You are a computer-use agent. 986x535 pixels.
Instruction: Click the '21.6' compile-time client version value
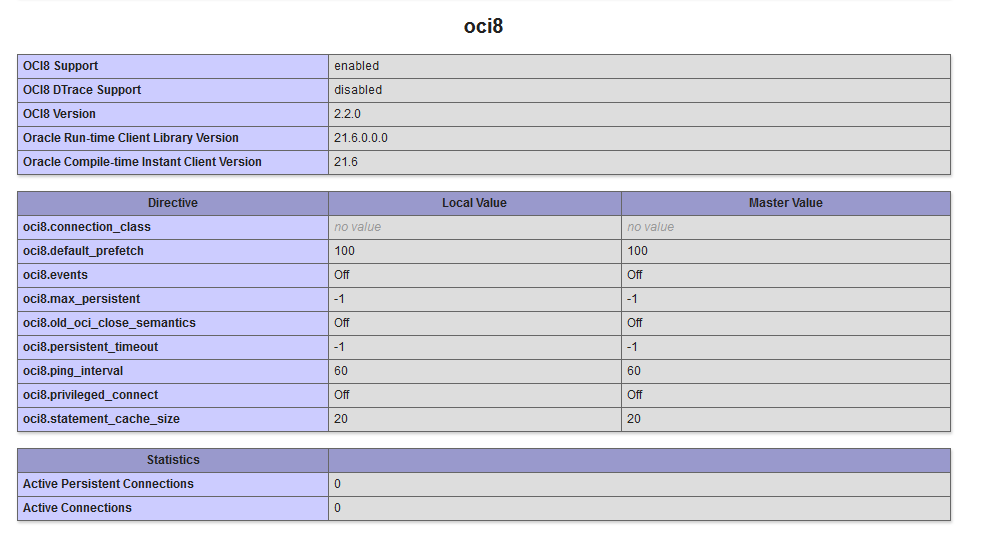(346, 162)
